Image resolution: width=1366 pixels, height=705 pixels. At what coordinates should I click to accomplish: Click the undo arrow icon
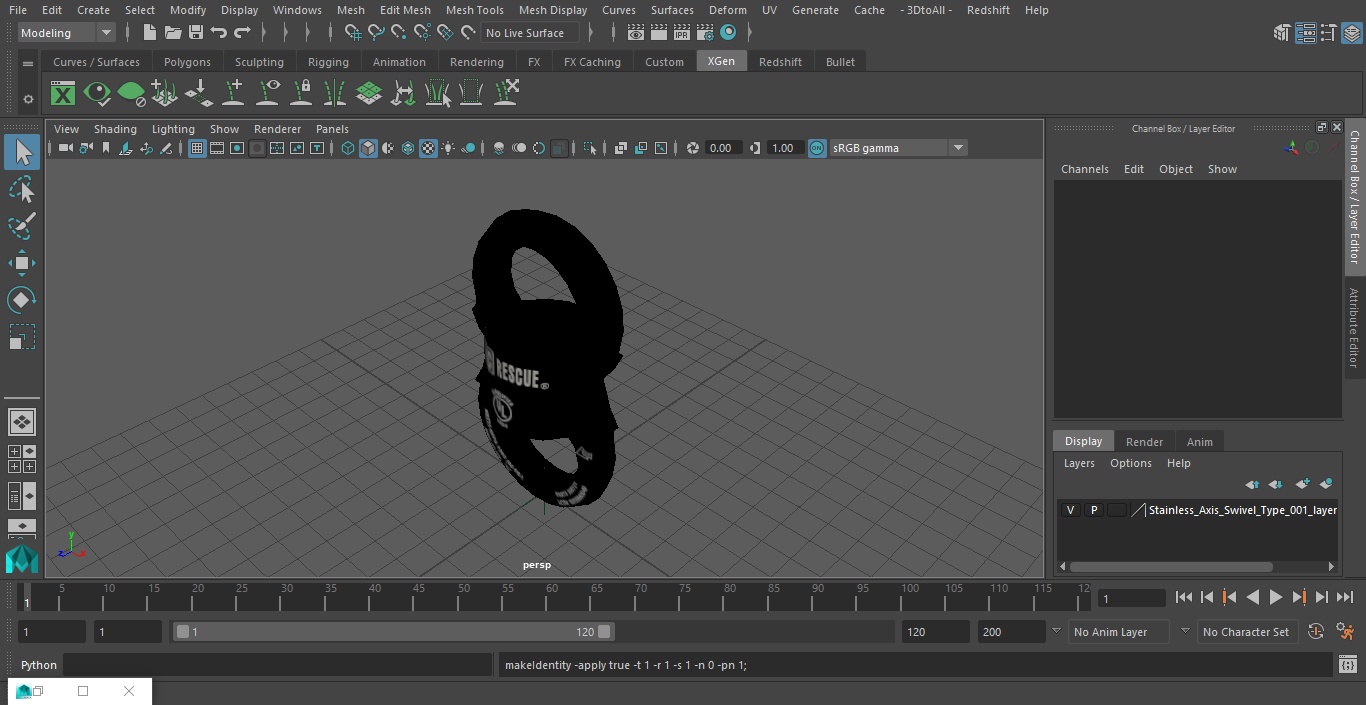coord(219,33)
